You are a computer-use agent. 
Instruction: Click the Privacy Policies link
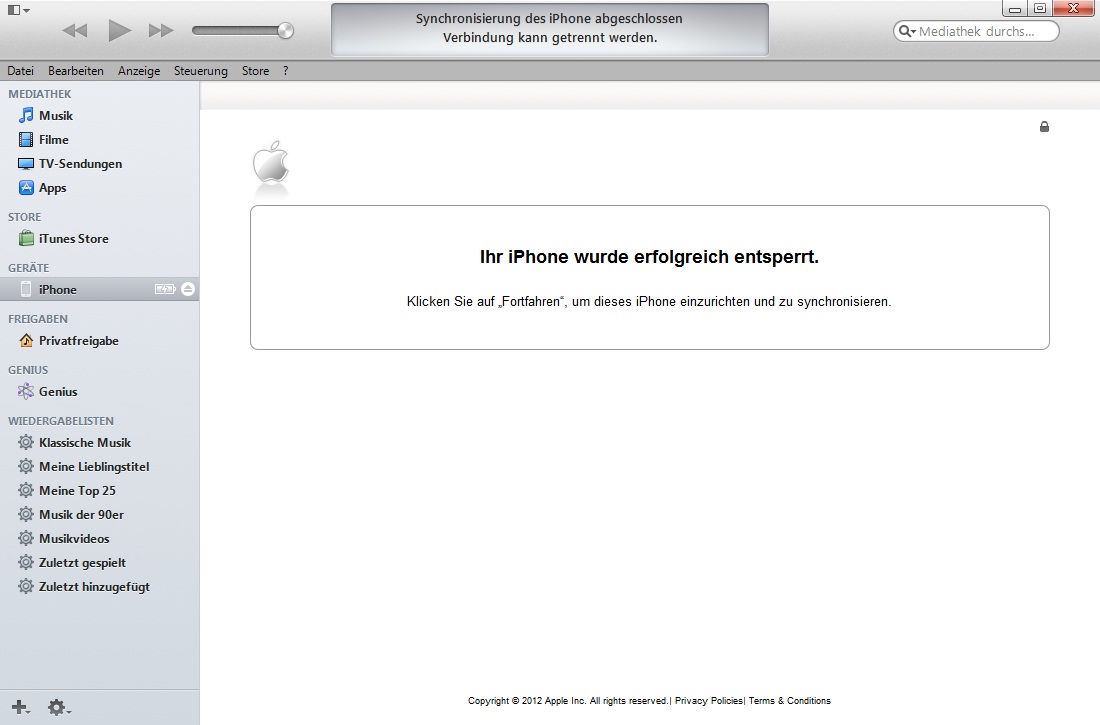708,701
